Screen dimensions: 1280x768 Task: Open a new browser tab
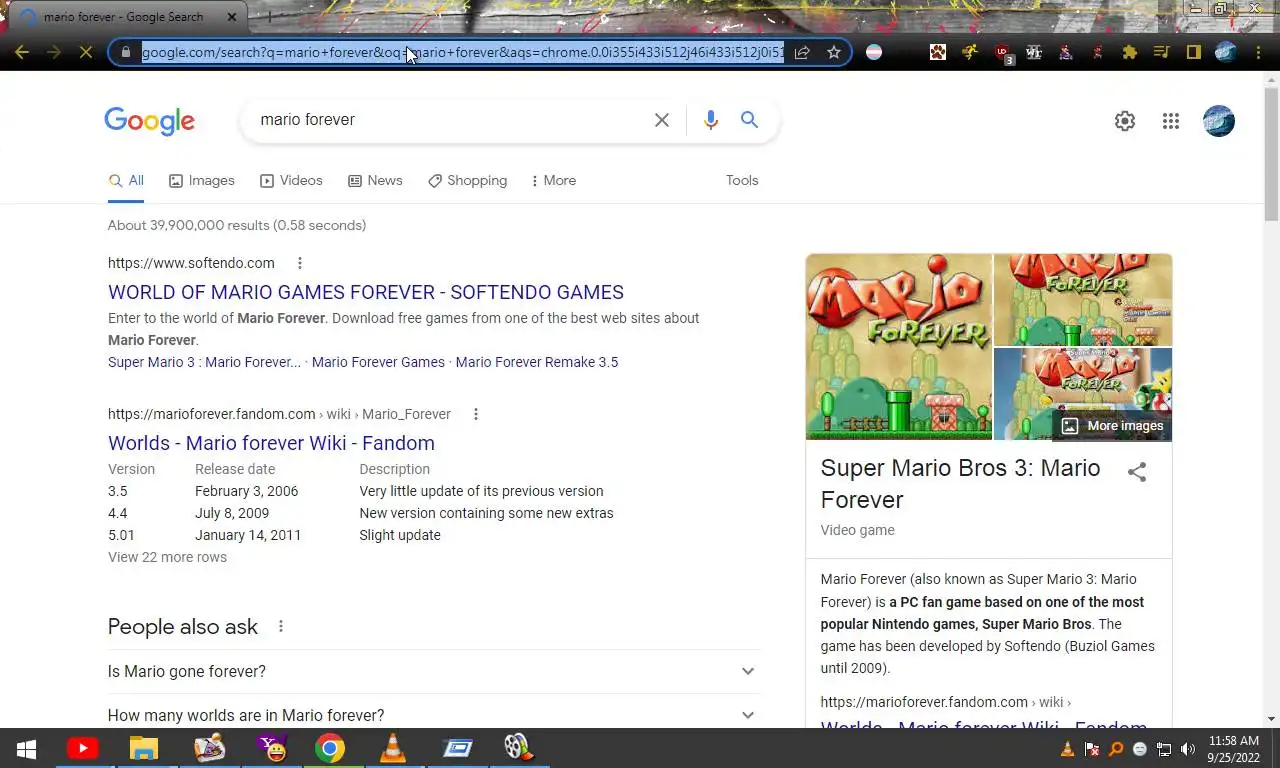tap(269, 17)
